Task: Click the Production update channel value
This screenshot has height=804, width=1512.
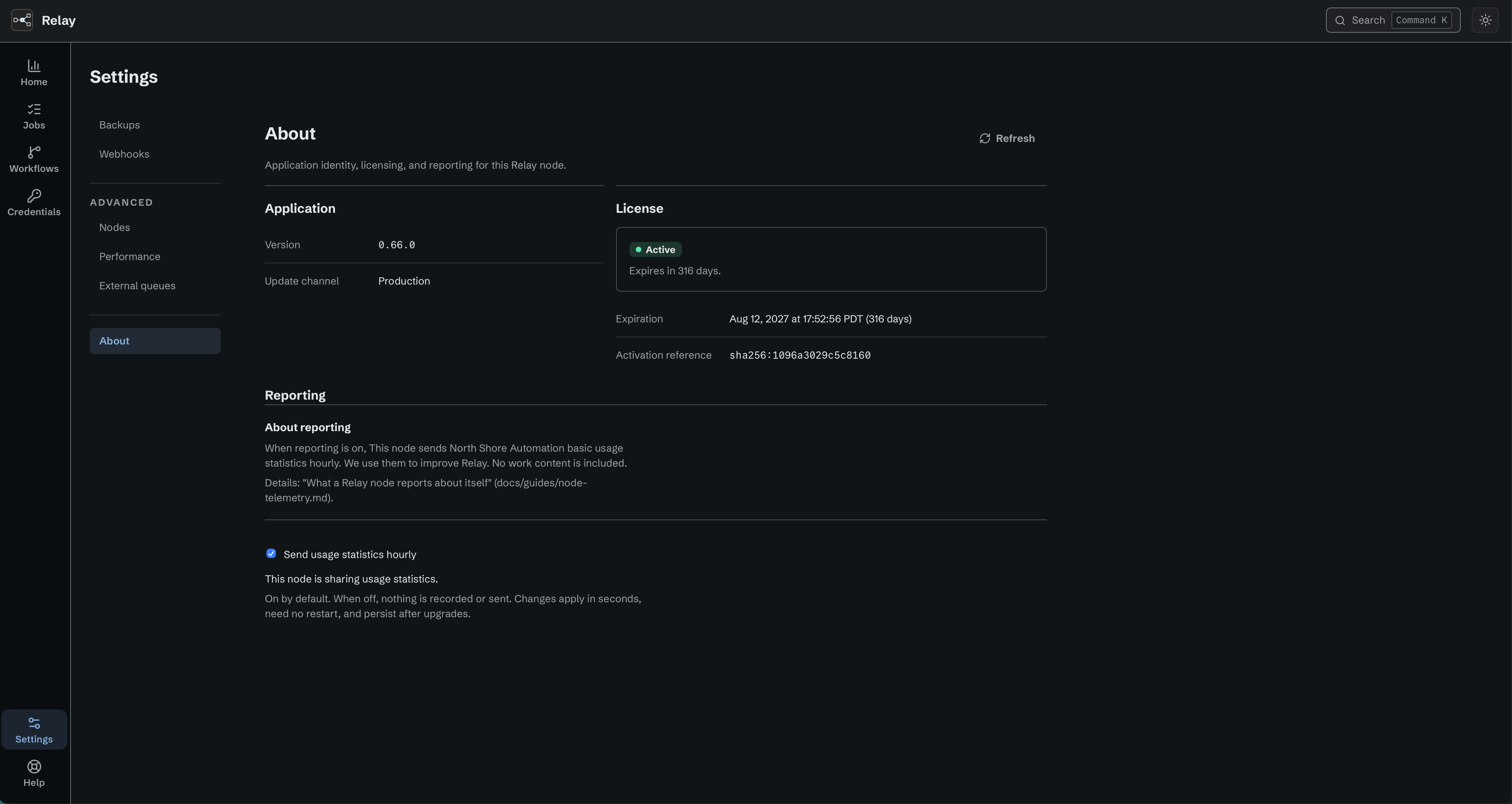Action: coord(404,281)
